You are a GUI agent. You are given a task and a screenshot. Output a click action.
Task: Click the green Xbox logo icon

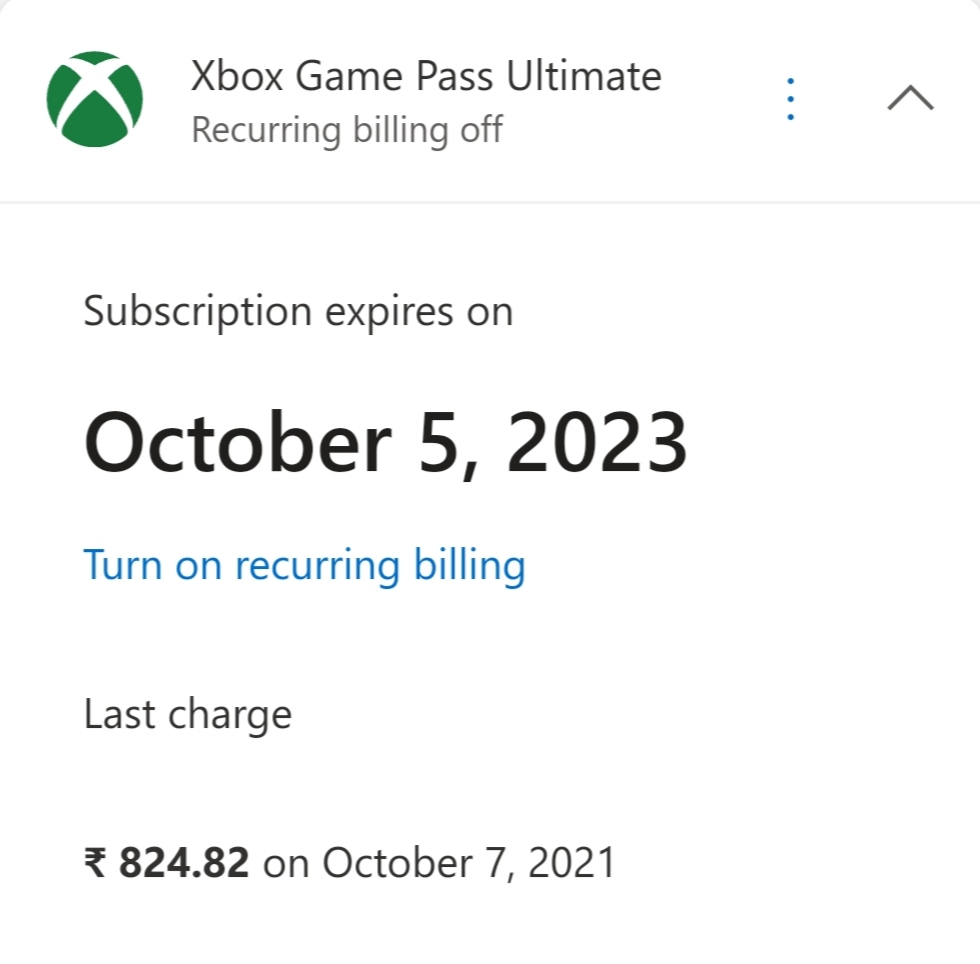point(95,99)
